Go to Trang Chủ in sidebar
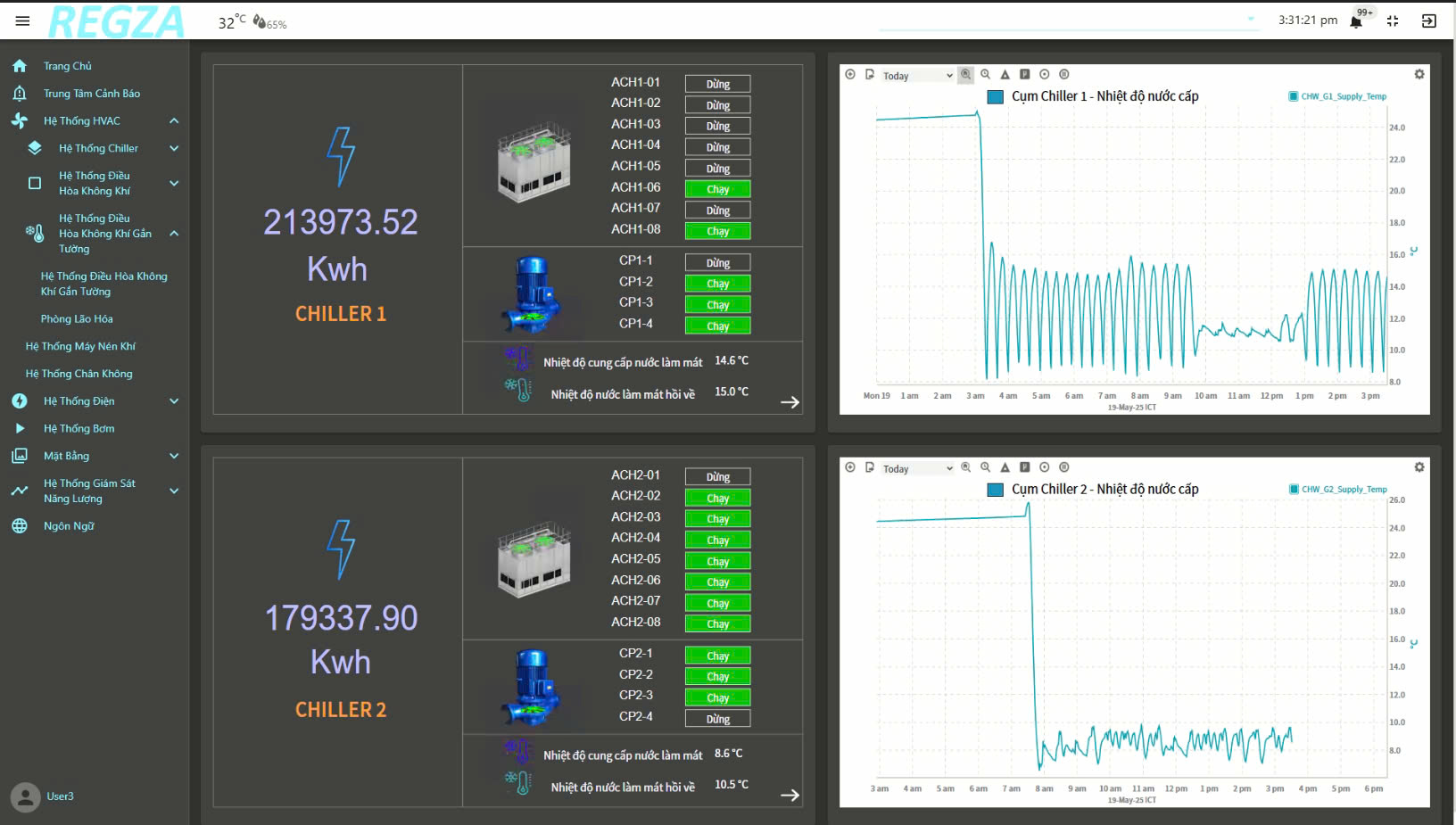Screen dimensions: 1456x825 [67, 66]
